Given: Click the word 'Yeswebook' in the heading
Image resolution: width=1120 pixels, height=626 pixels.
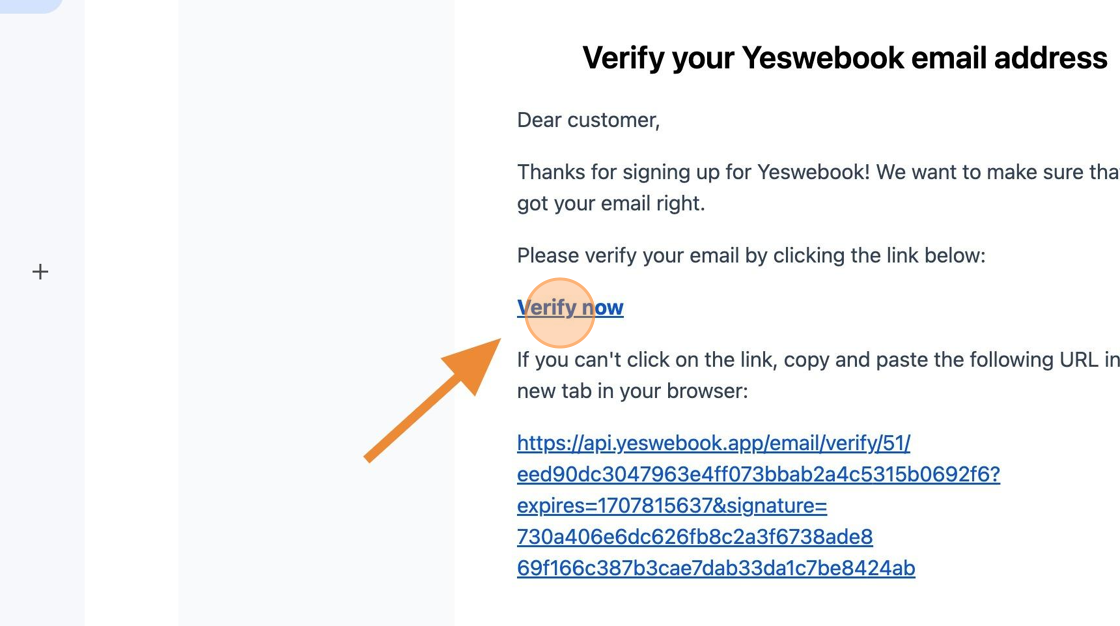Looking at the screenshot, I should [x=823, y=58].
